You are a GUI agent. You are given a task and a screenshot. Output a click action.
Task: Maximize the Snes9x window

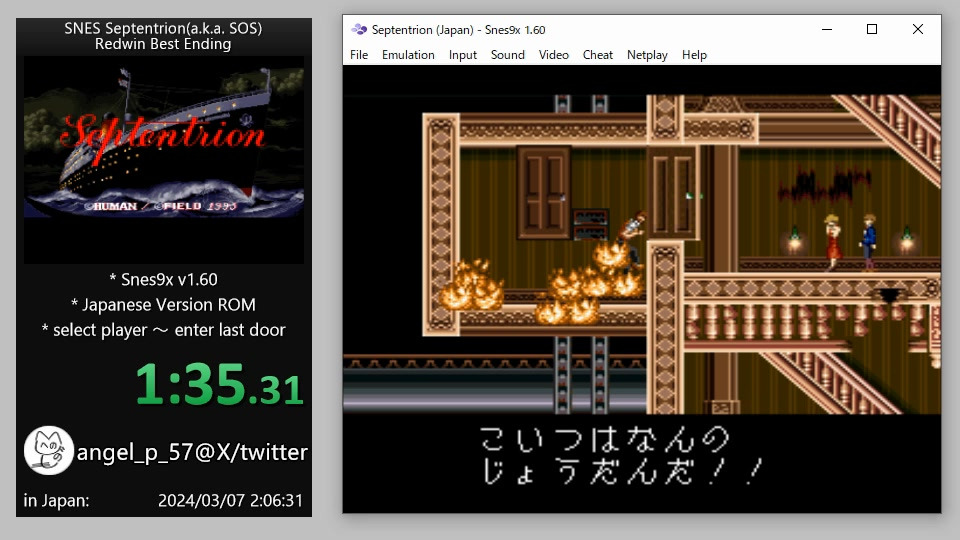point(872,29)
